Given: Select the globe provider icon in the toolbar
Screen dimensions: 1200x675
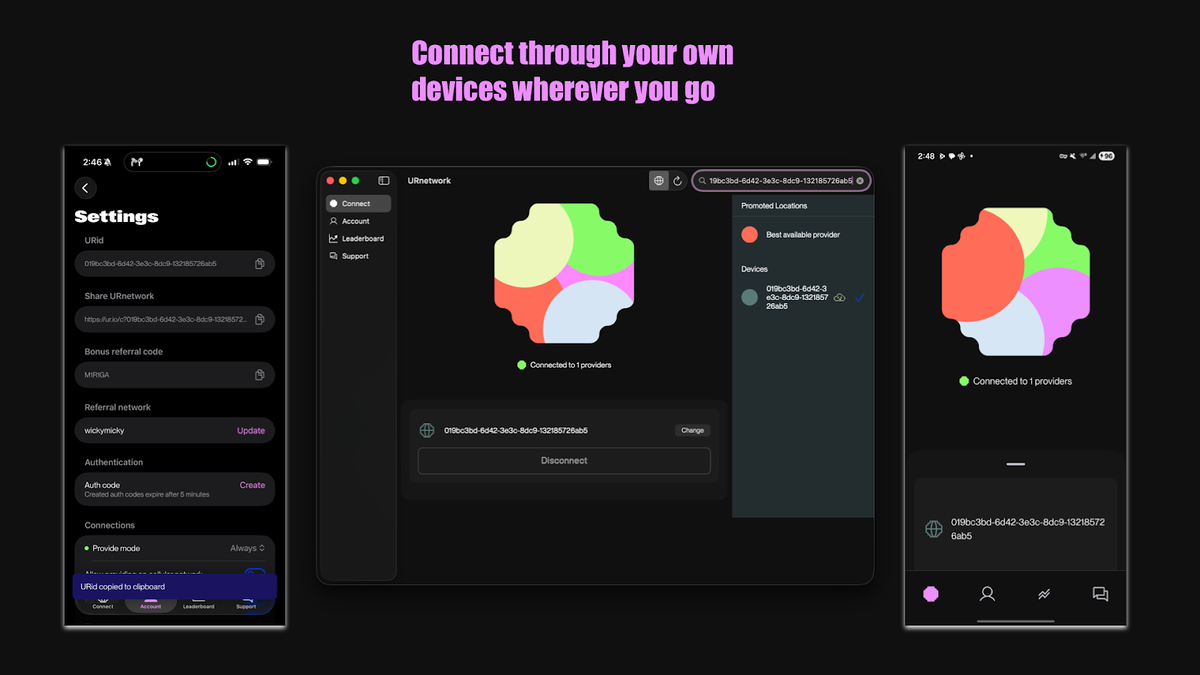Looking at the screenshot, I should (x=658, y=180).
